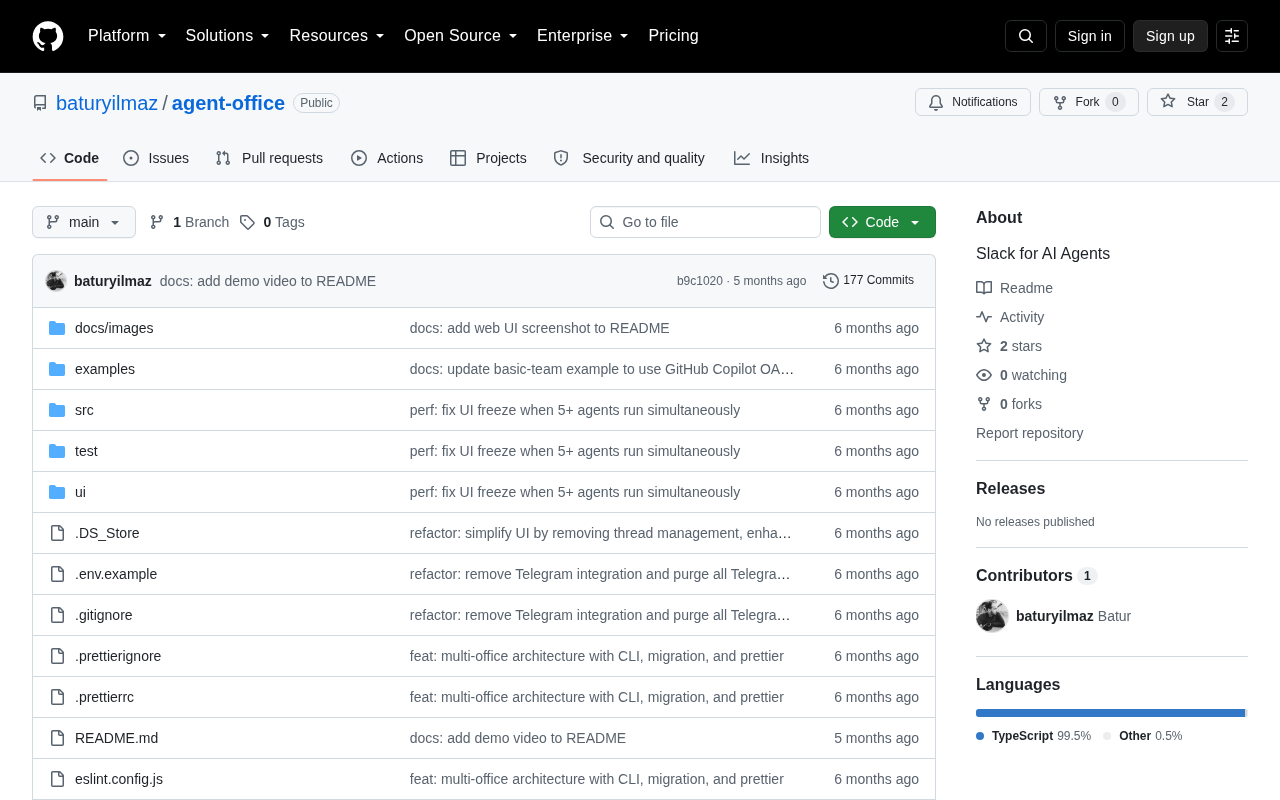The image size is (1280, 800).
Task: Switch to the Pull requests tab
Action: click(x=269, y=158)
